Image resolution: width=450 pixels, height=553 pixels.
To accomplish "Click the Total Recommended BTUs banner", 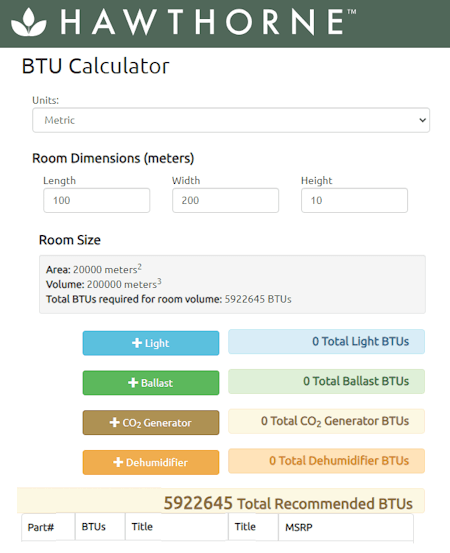I will pos(221,501).
